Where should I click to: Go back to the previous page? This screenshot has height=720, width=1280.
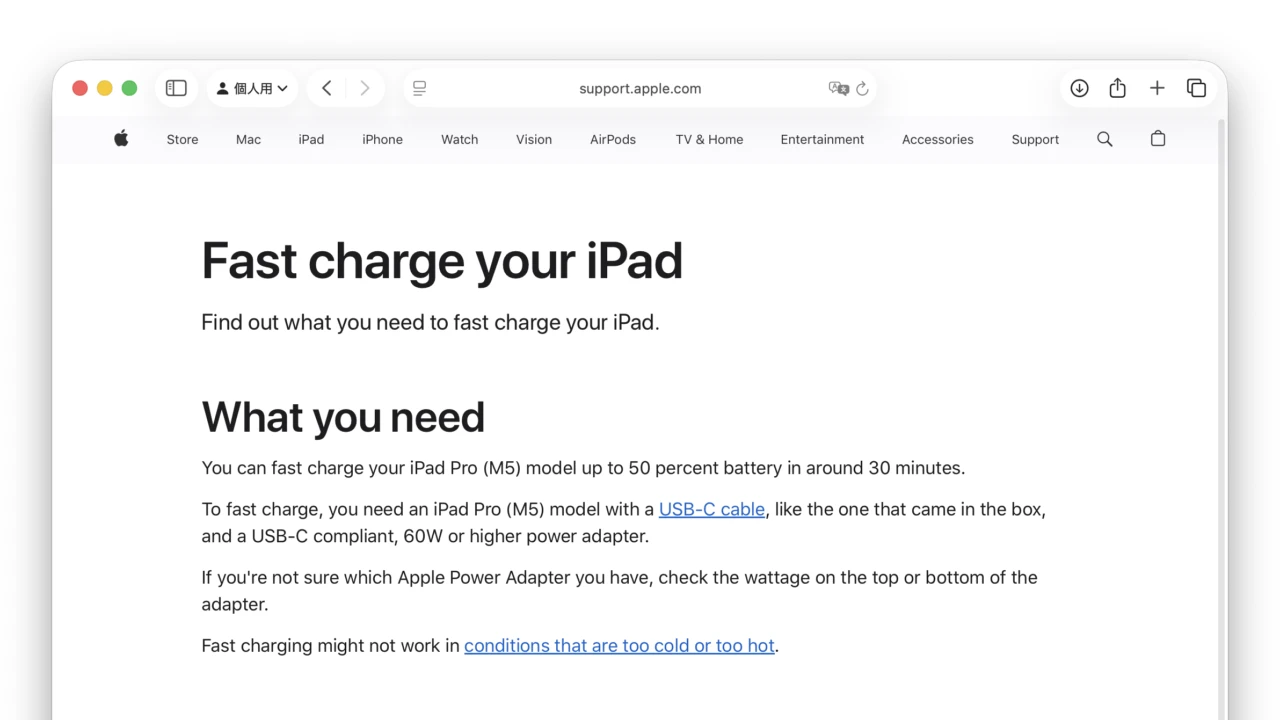[x=327, y=88]
